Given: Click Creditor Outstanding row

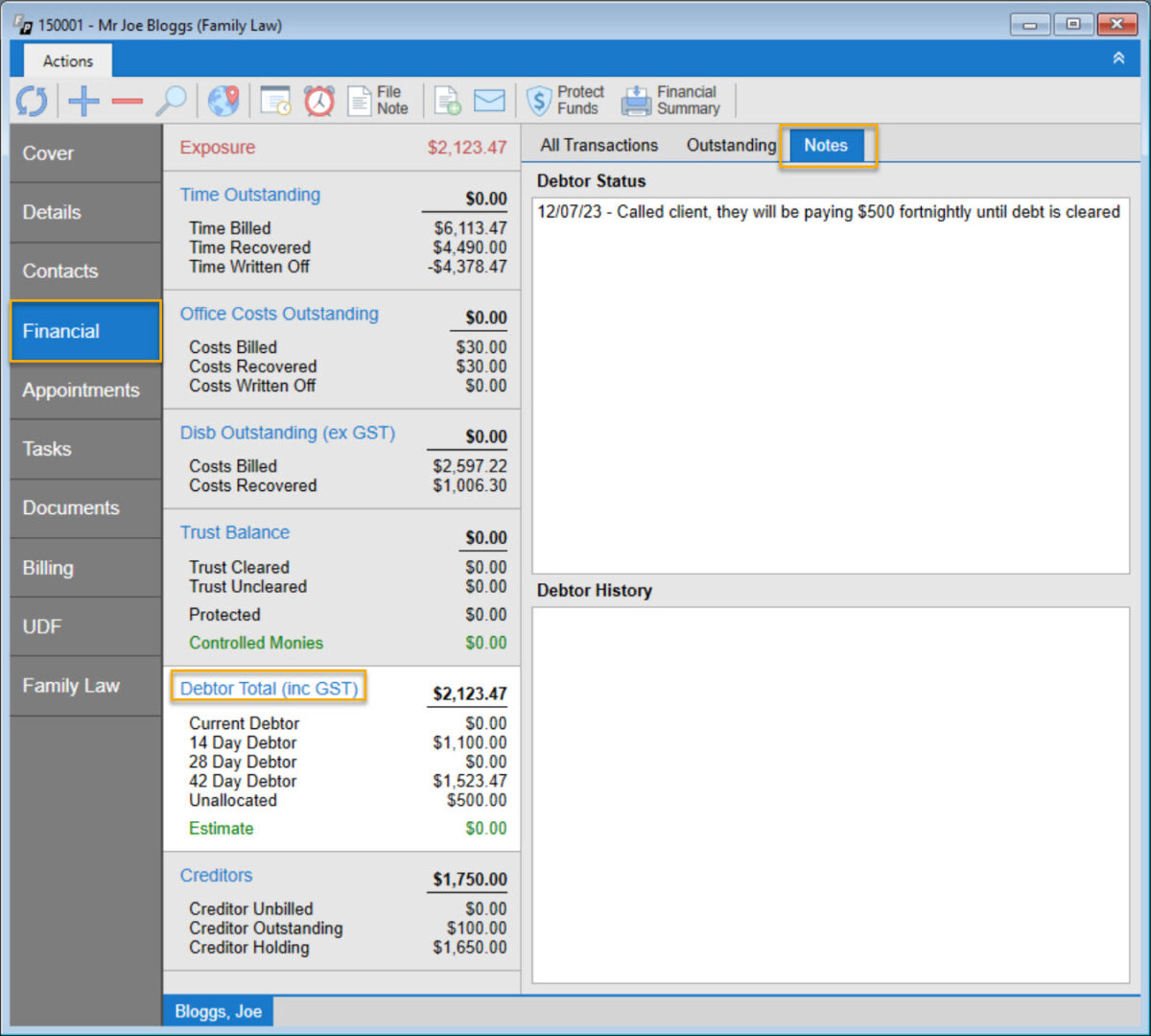Looking at the screenshot, I should point(347,929).
